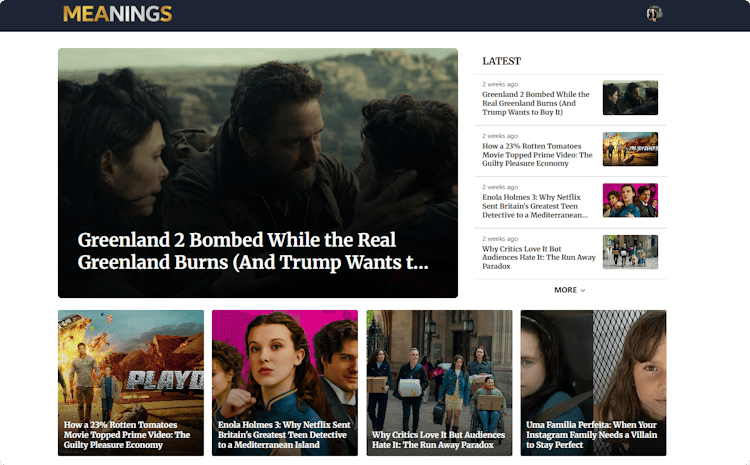This screenshot has width=750, height=465.
Task: Open the Uma Familia Perfeita card title
Action: (x=590, y=435)
